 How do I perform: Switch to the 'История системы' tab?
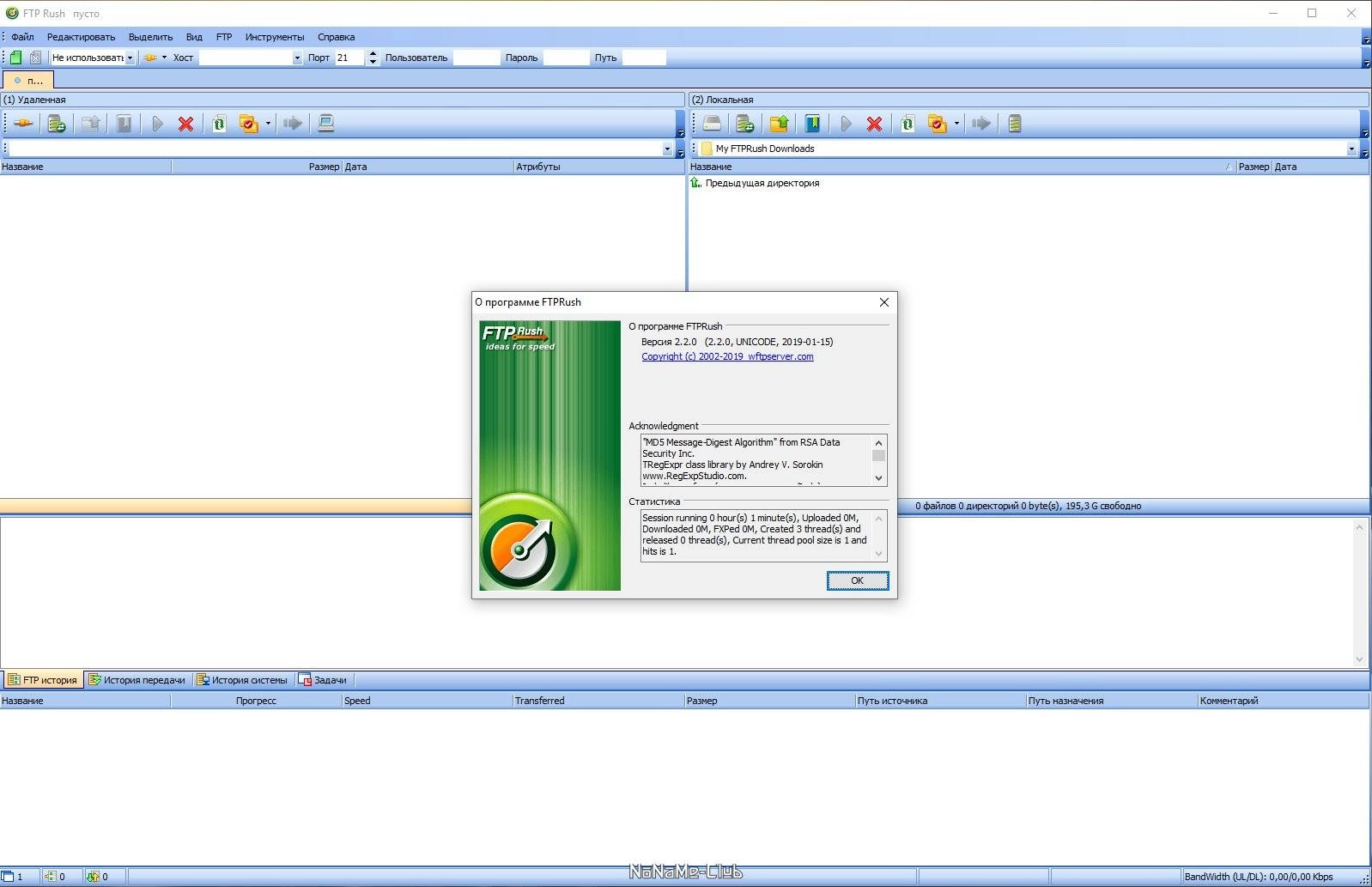tap(243, 679)
